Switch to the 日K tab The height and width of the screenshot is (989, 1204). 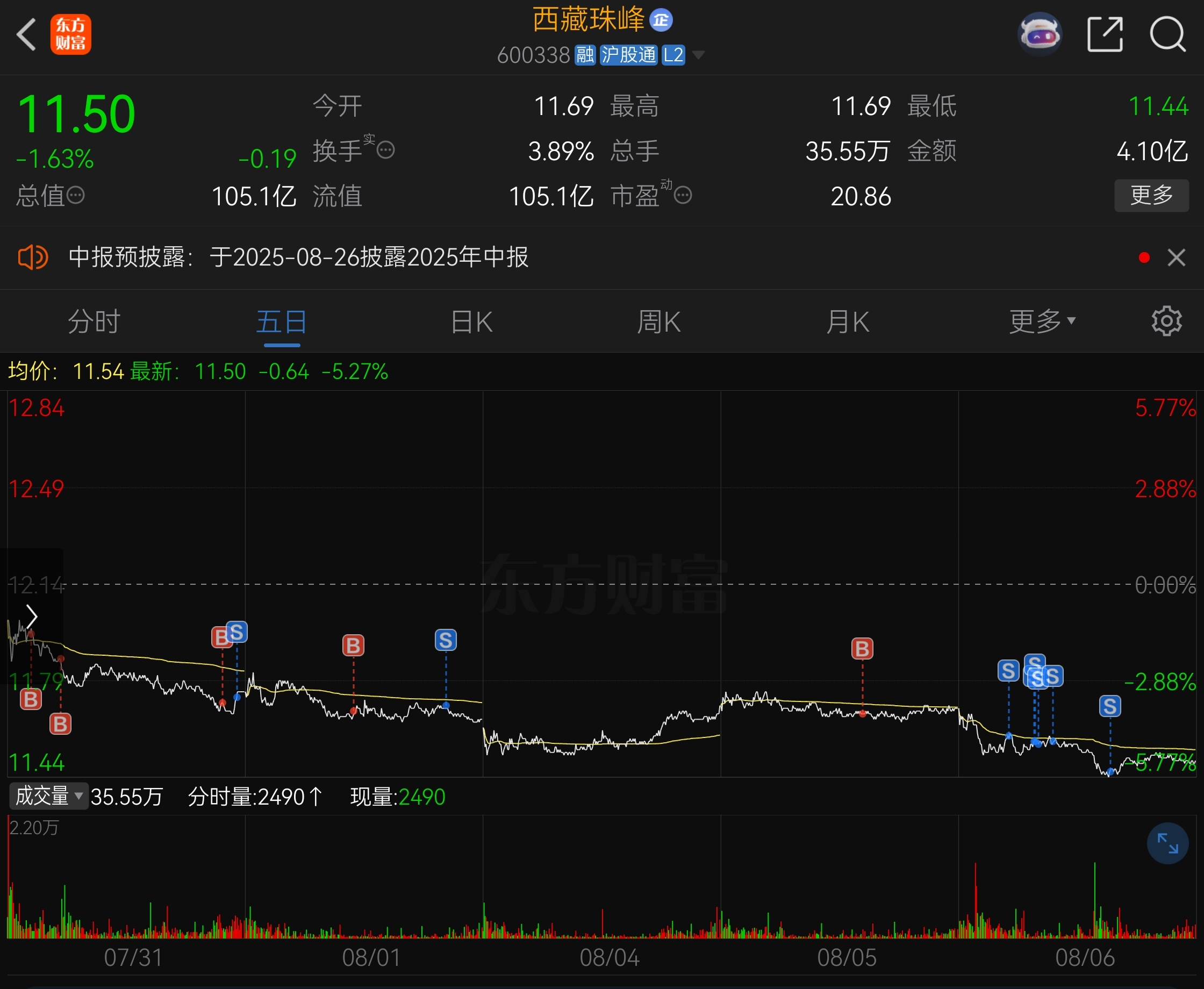[471, 322]
